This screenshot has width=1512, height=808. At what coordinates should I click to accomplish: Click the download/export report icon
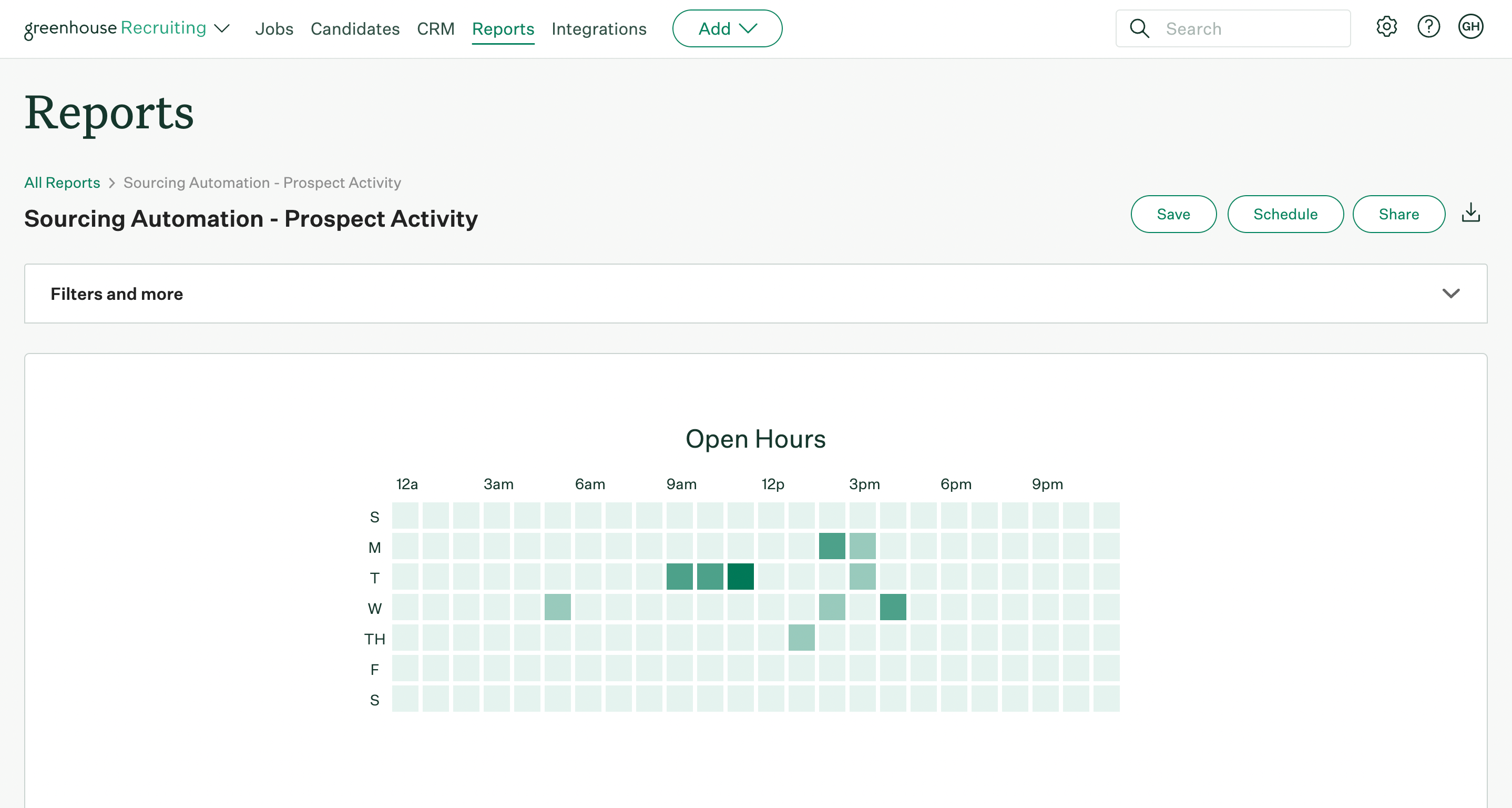[1471, 213]
